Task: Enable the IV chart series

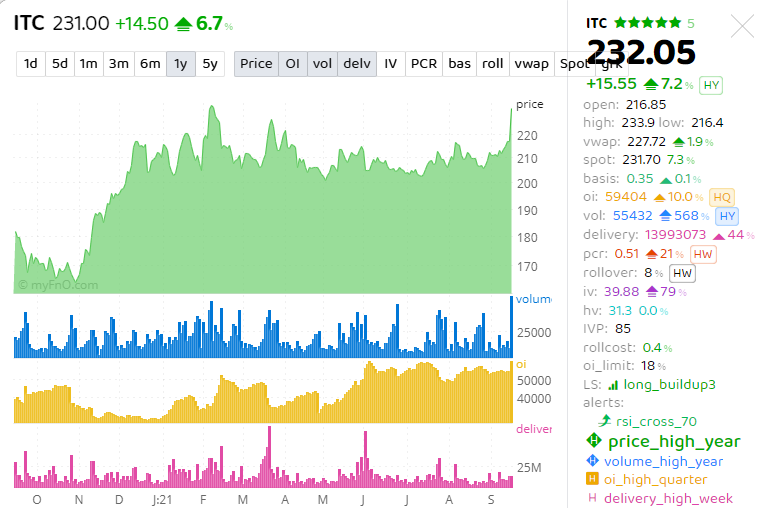Action: coord(391,64)
